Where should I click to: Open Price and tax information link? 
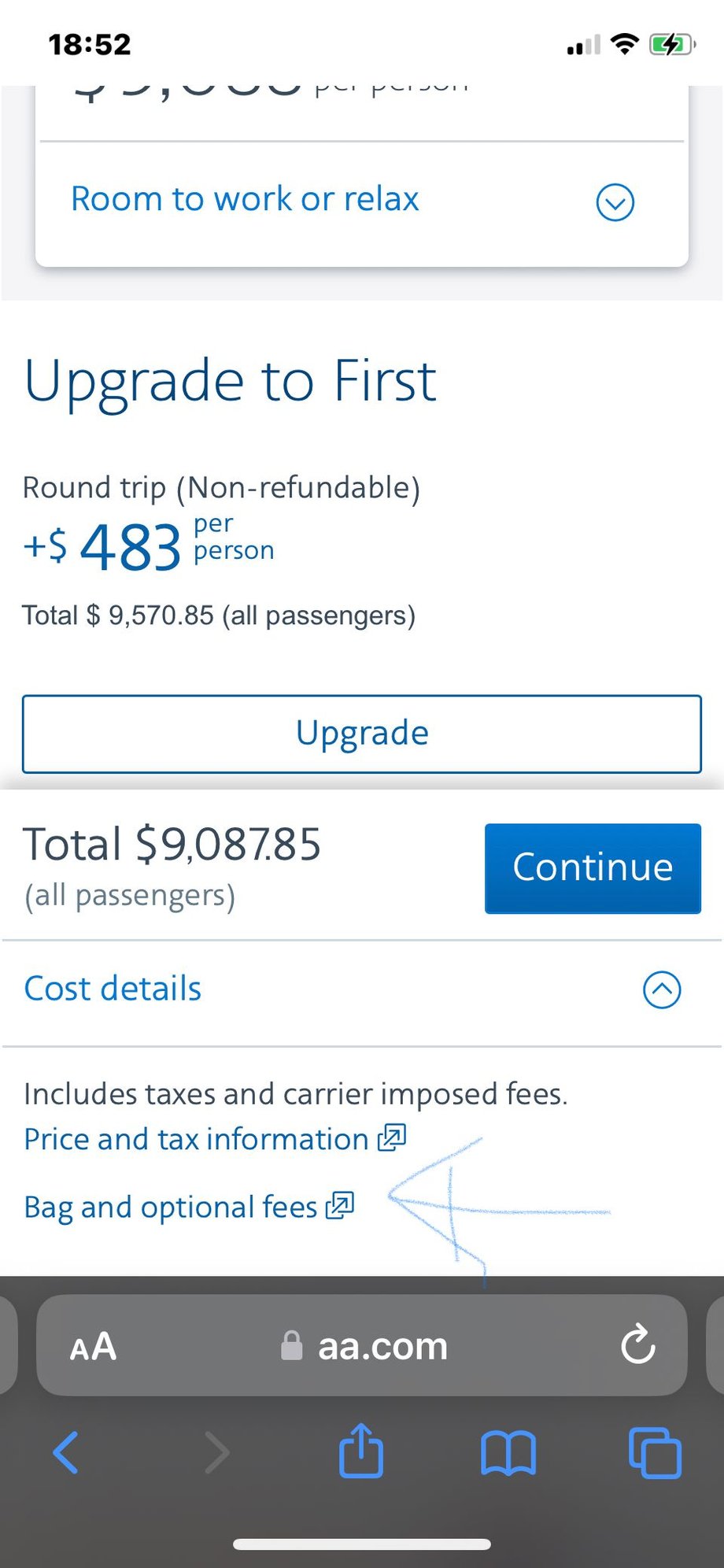tap(196, 1139)
